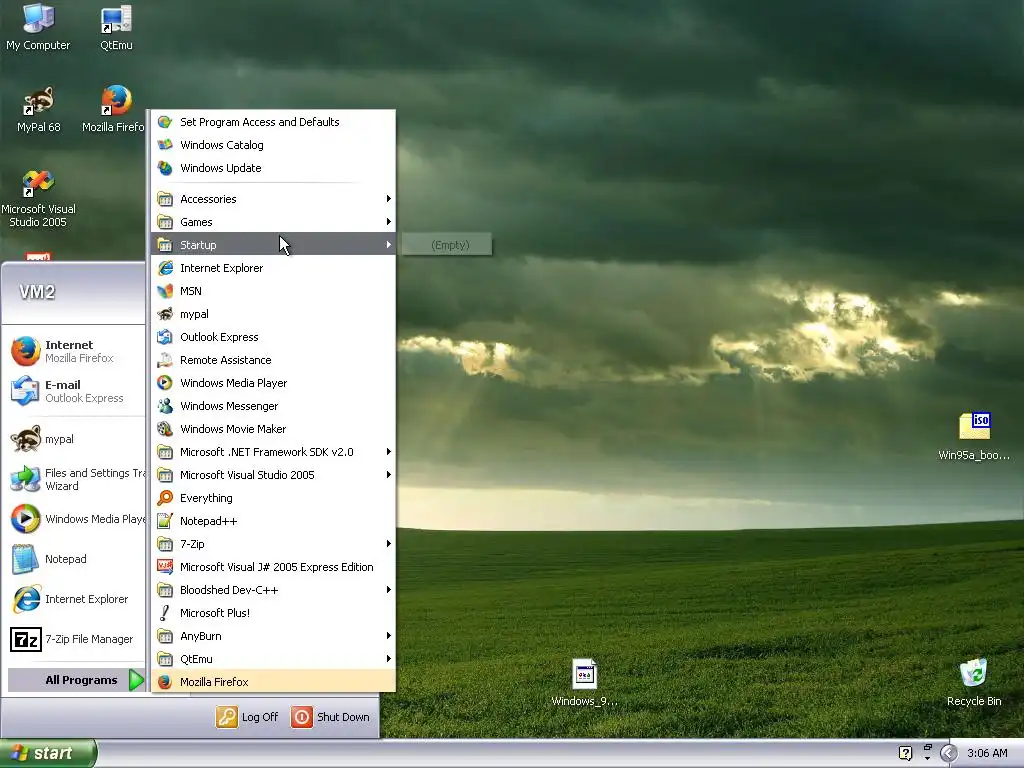Launch Windows Update
Image resolution: width=1024 pixels, height=768 pixels.
273,168
